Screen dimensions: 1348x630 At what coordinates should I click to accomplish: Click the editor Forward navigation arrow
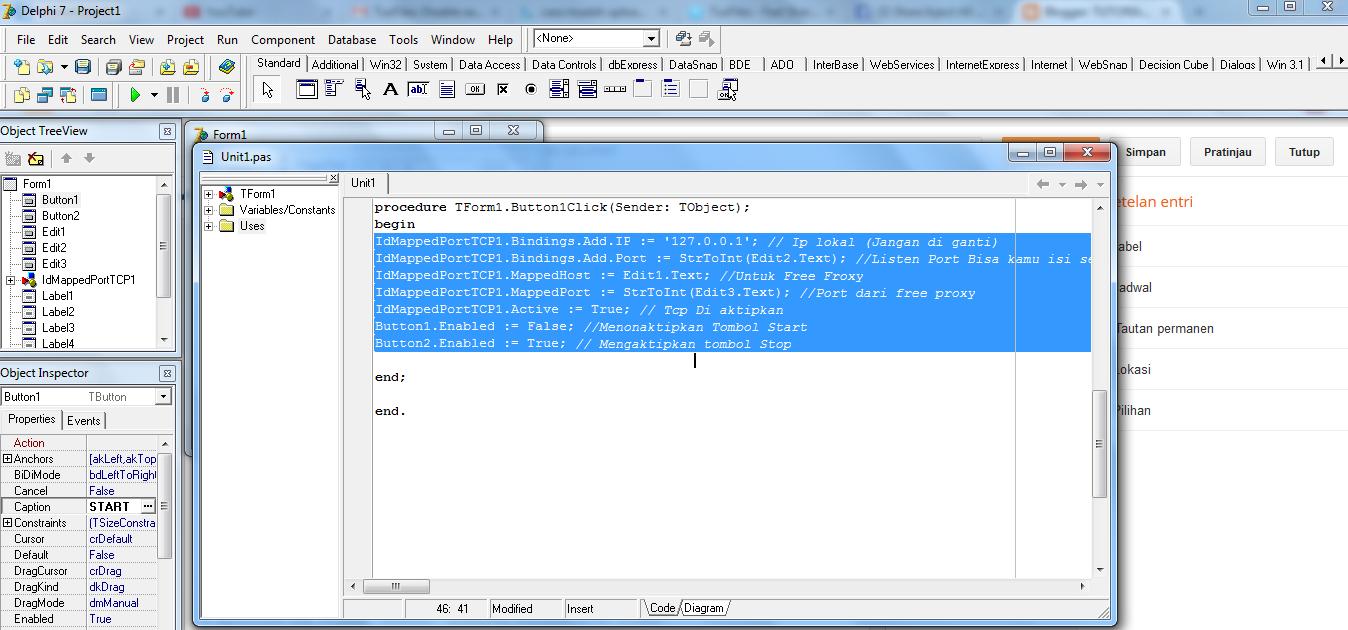pyautogui.click(x=1081, y=184)
